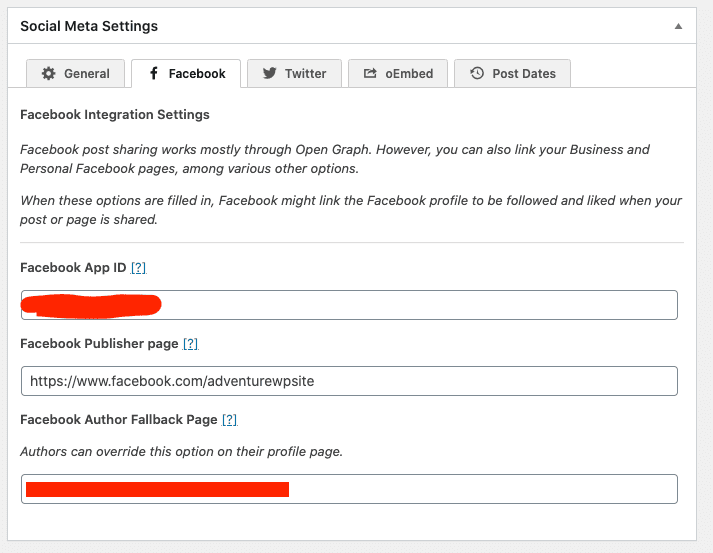Open the oEmbed tab
The image size is (713, 553).
398,73
